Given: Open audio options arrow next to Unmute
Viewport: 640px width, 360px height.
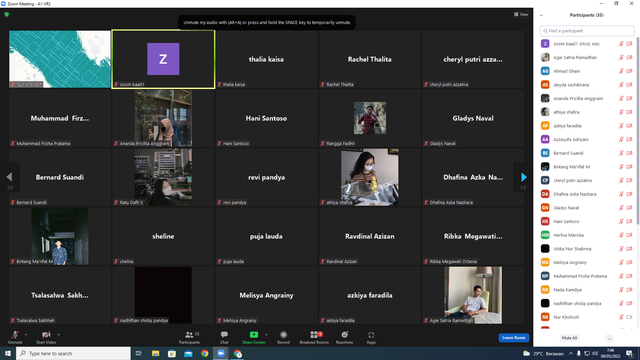Looking at the screenshot, I should pos(26,335).
